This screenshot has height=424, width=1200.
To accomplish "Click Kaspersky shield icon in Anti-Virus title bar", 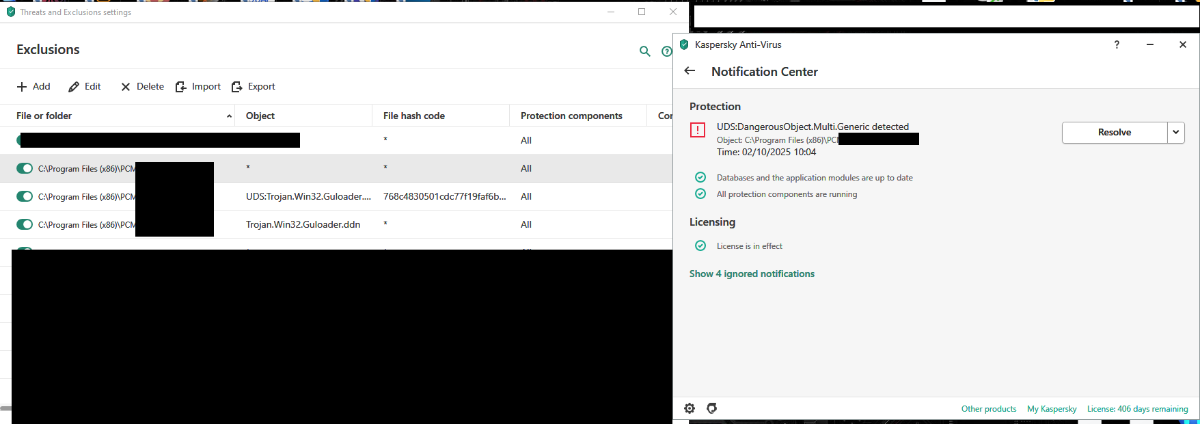I will (x=684, y=45).
